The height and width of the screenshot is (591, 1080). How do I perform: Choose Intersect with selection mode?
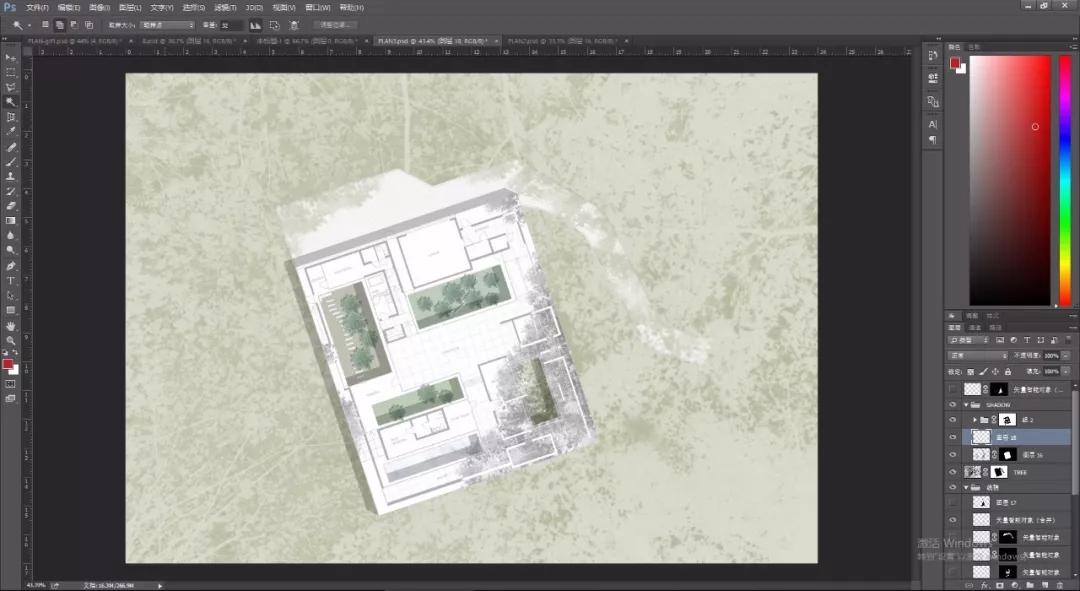coord(89,25)
